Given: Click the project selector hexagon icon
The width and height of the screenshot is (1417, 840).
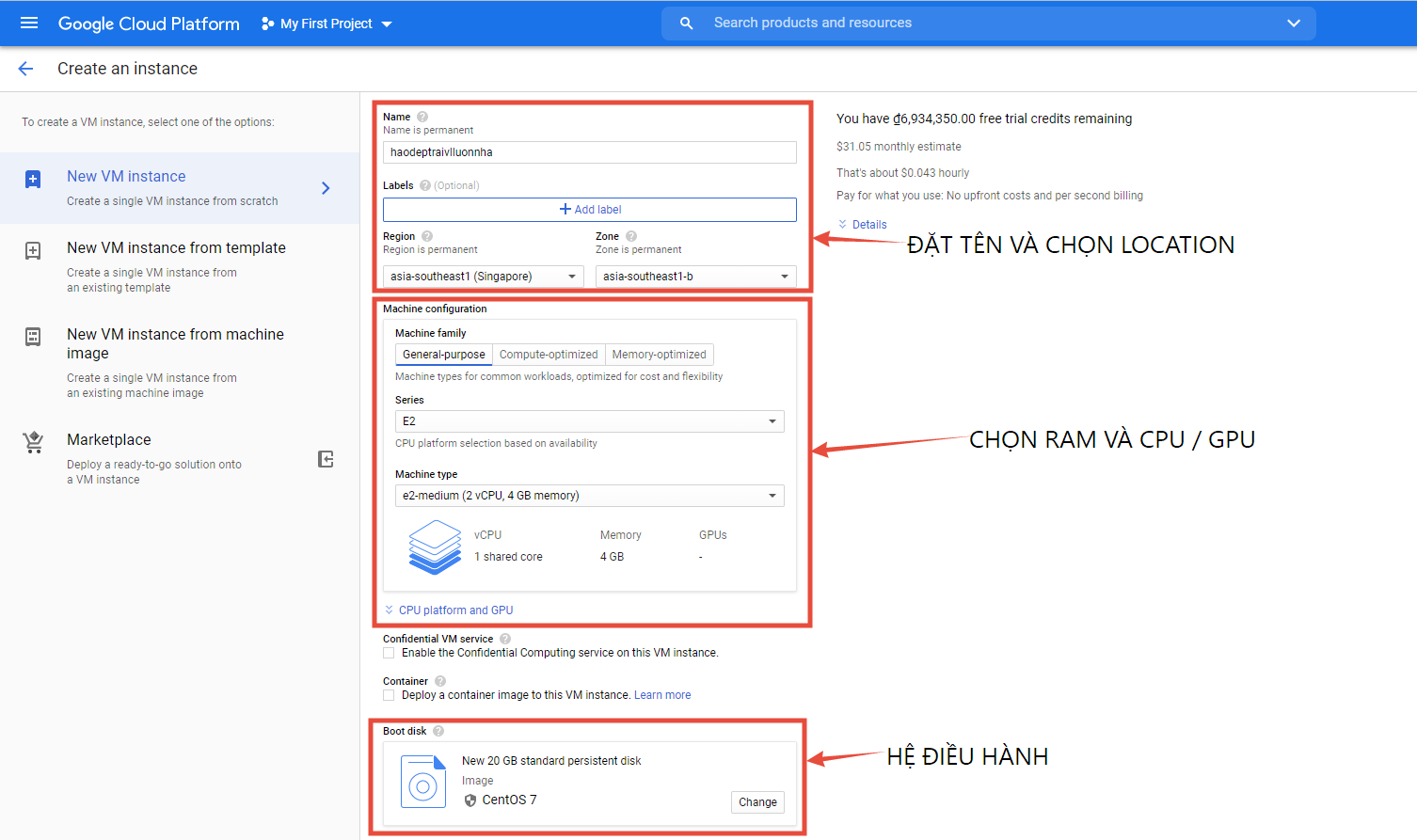Looking at the screenshot, I should coord(267,24).
